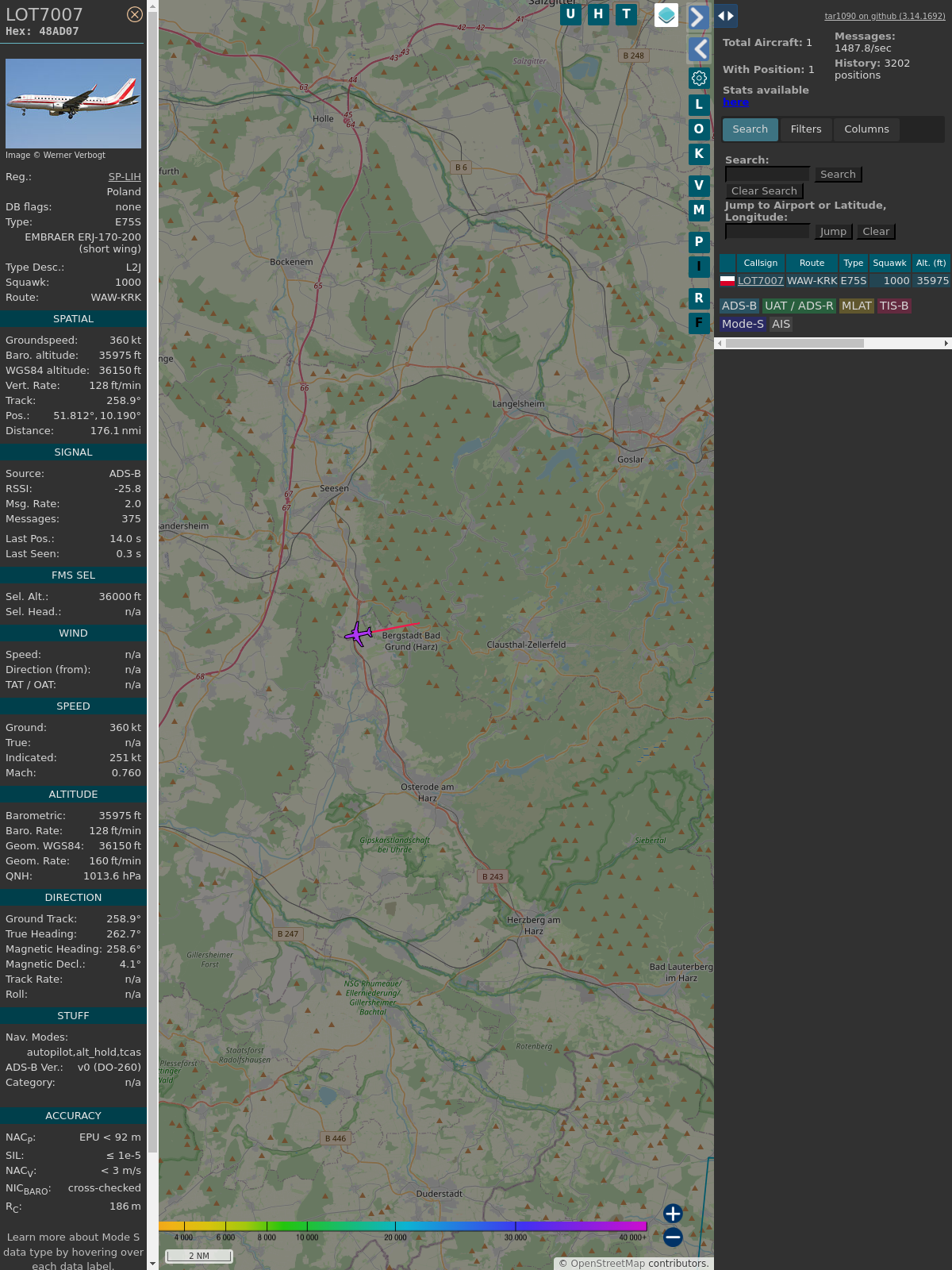Click the altitude color scale bar

click(x=403, y=1226)
